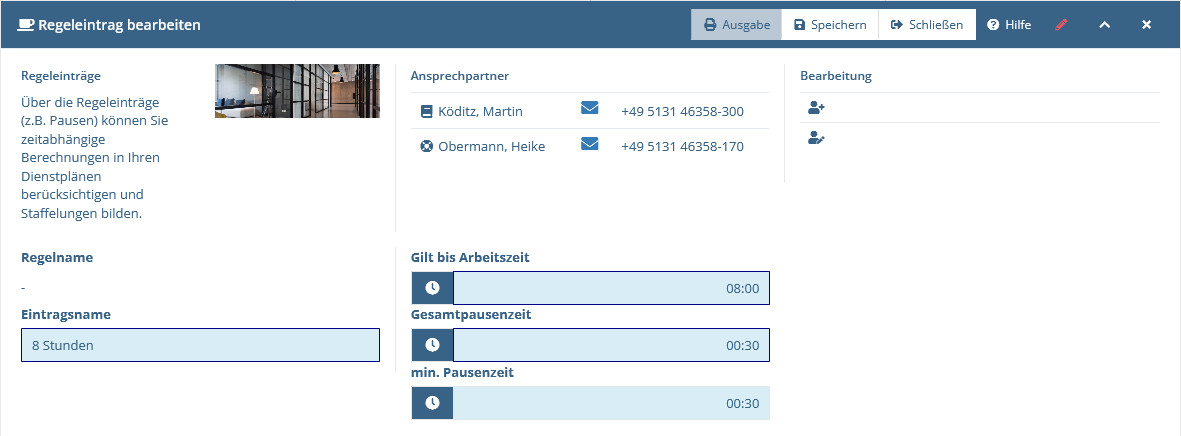1181x436 pixels.
Task: Open the Hilfe help menu
Action: click(1009, 25)
